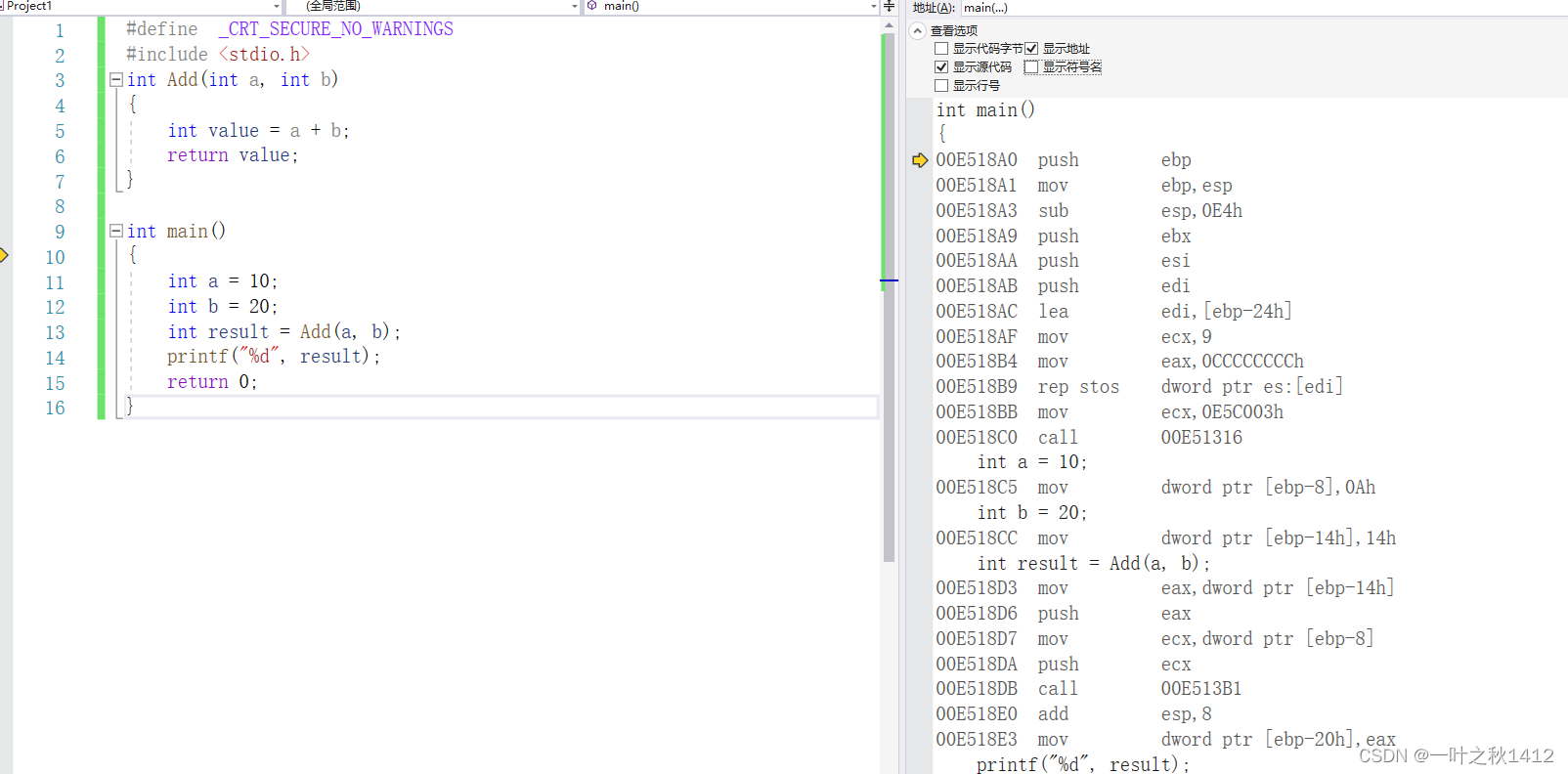Image resolution: width=1568 pixels, height=774 pixels.
Task: Click the editor vertical scrollbar thumb
Action: point(889,298)
